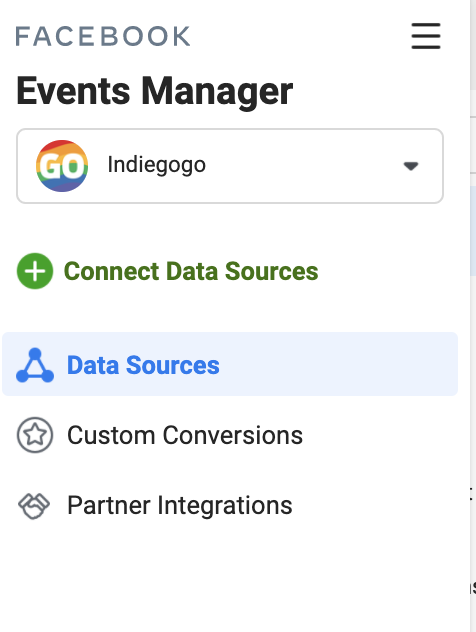The image size is (476, 632).
Task: Click the Partner Integrations handshake icon
Action: [x=34, y=505]
